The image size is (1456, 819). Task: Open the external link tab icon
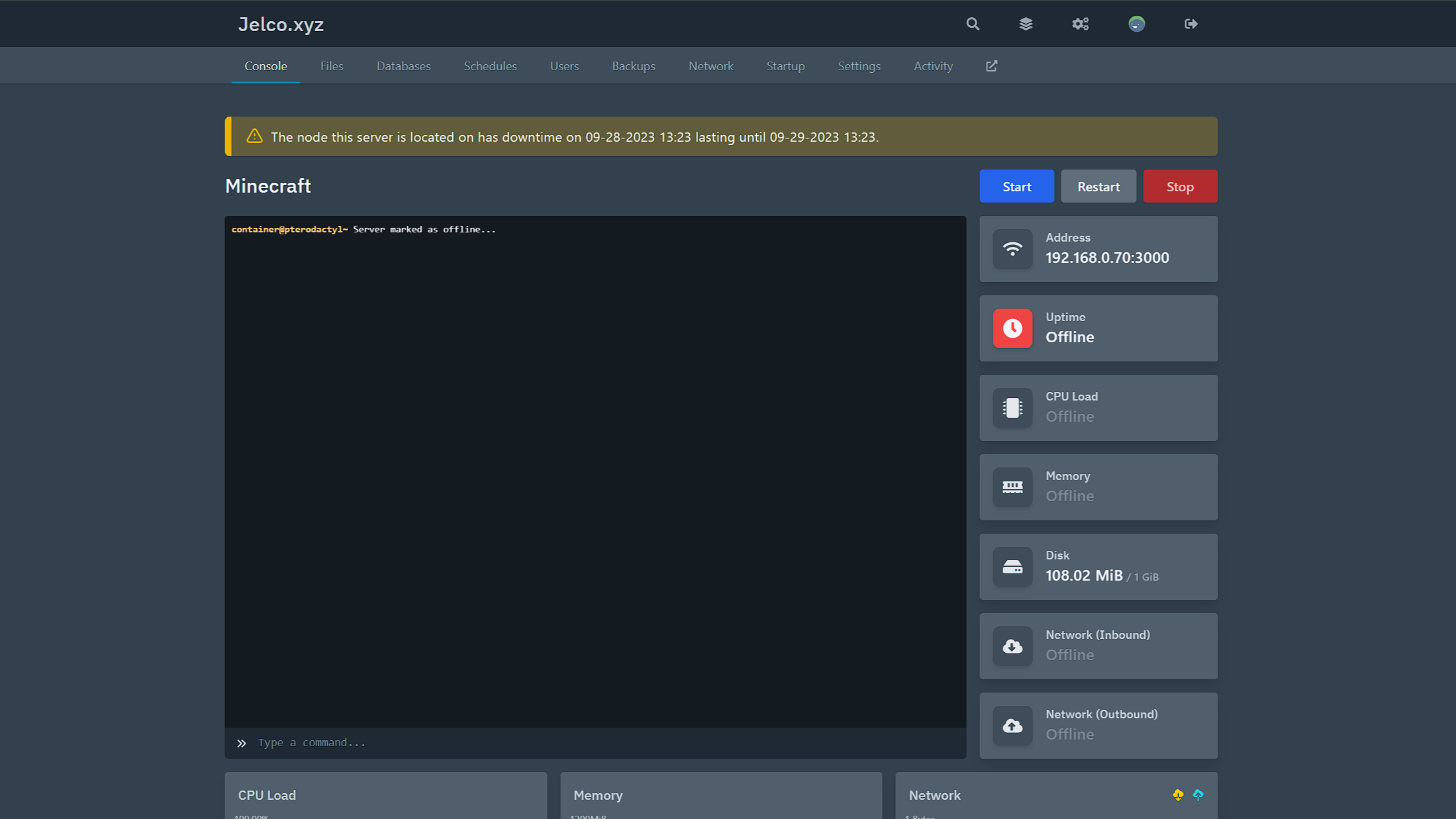click(x=991, y=66)
